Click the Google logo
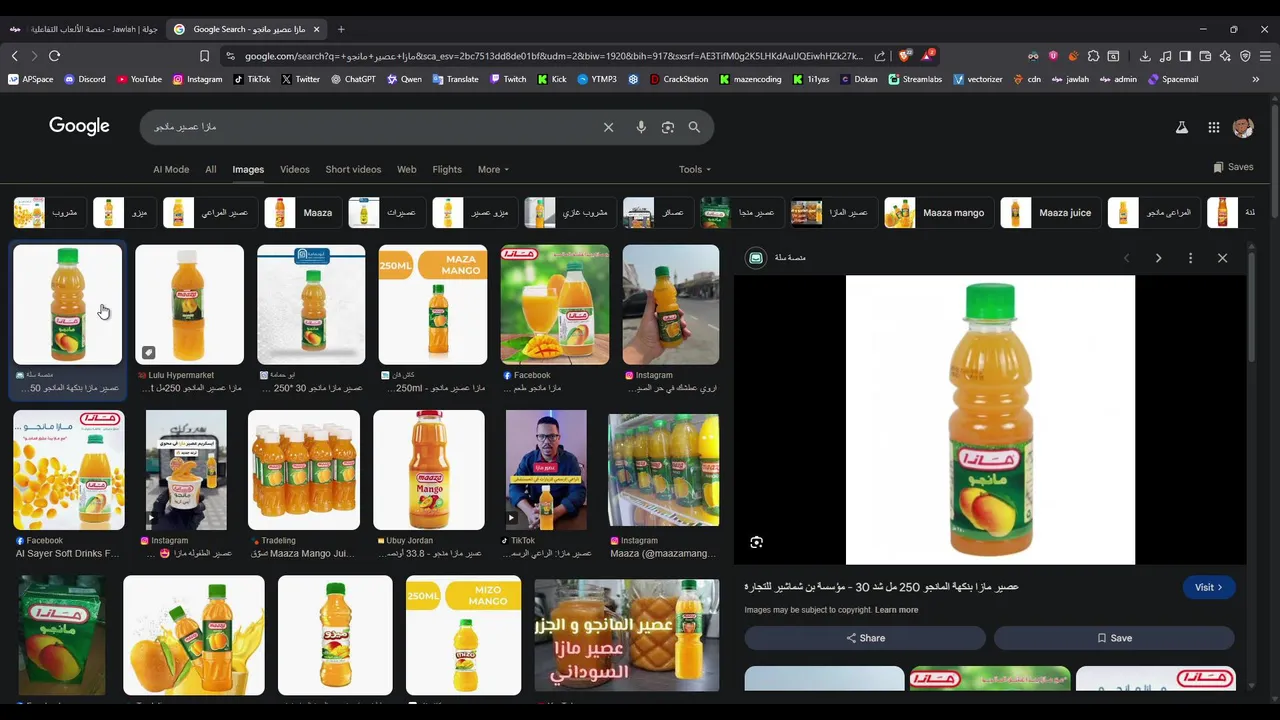The image size is (1280, 720). tap(79, 126)
